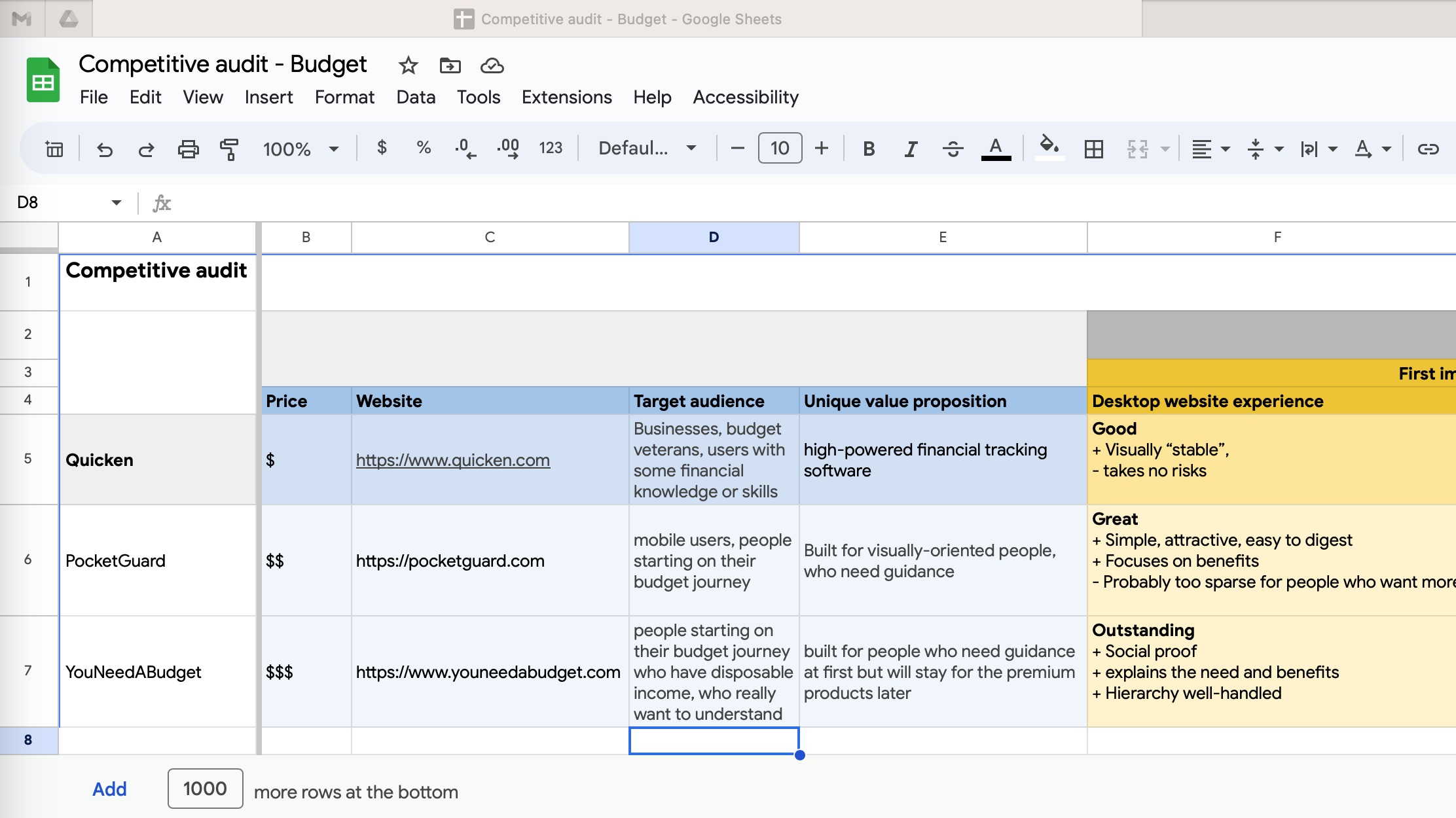Increase decimal places
Screen dimensions: 1456x818
pos(508,149)
